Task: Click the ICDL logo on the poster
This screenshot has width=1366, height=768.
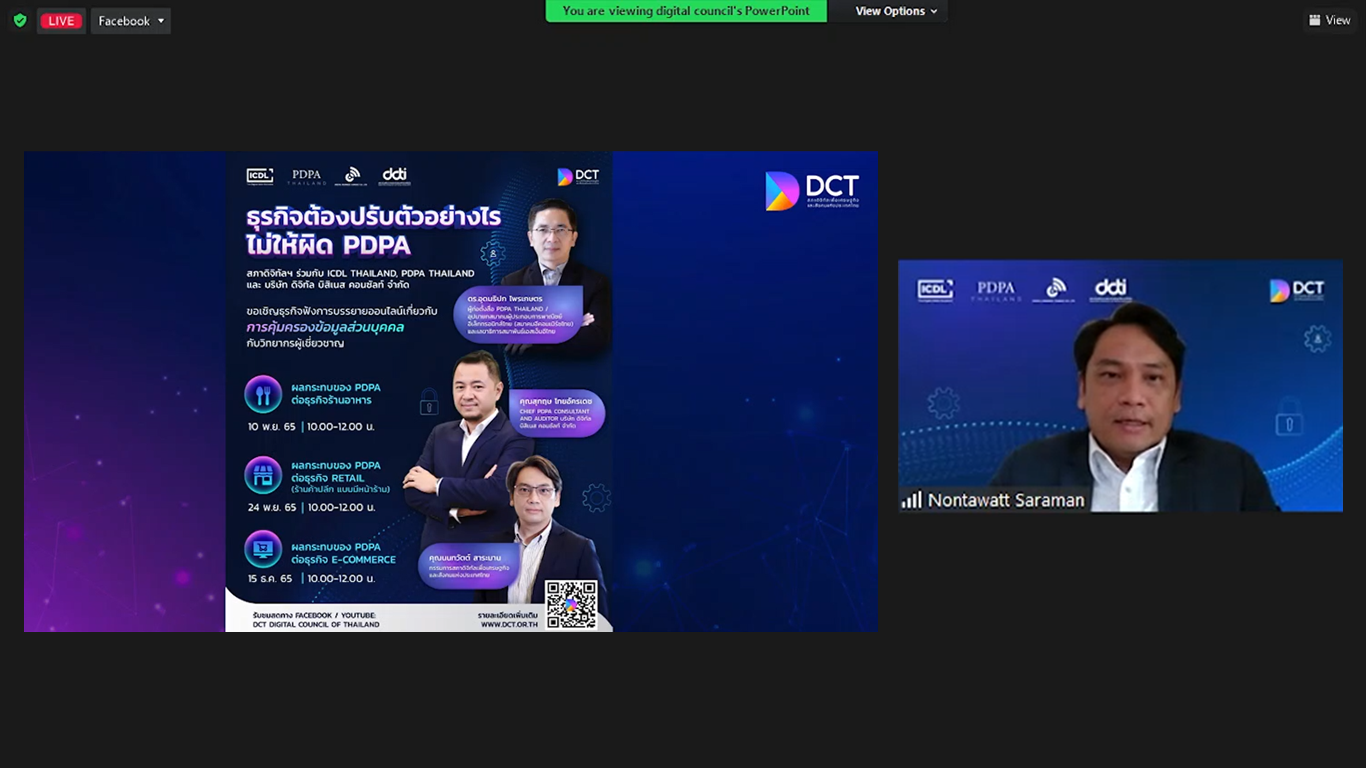Action: tap(260, 176)
